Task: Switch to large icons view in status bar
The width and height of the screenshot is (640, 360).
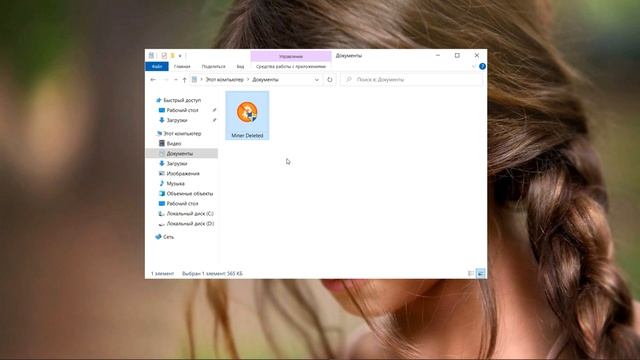Action: (x=481, y=273)
